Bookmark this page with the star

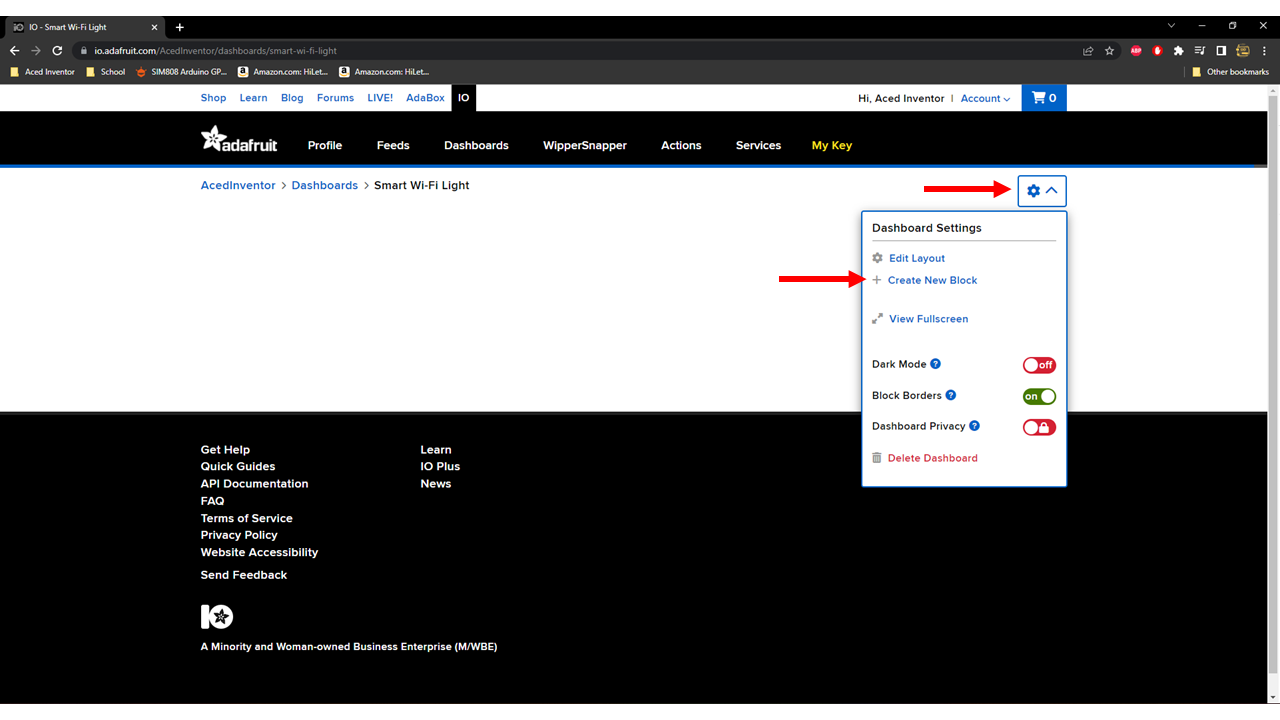coord(1109,51)
